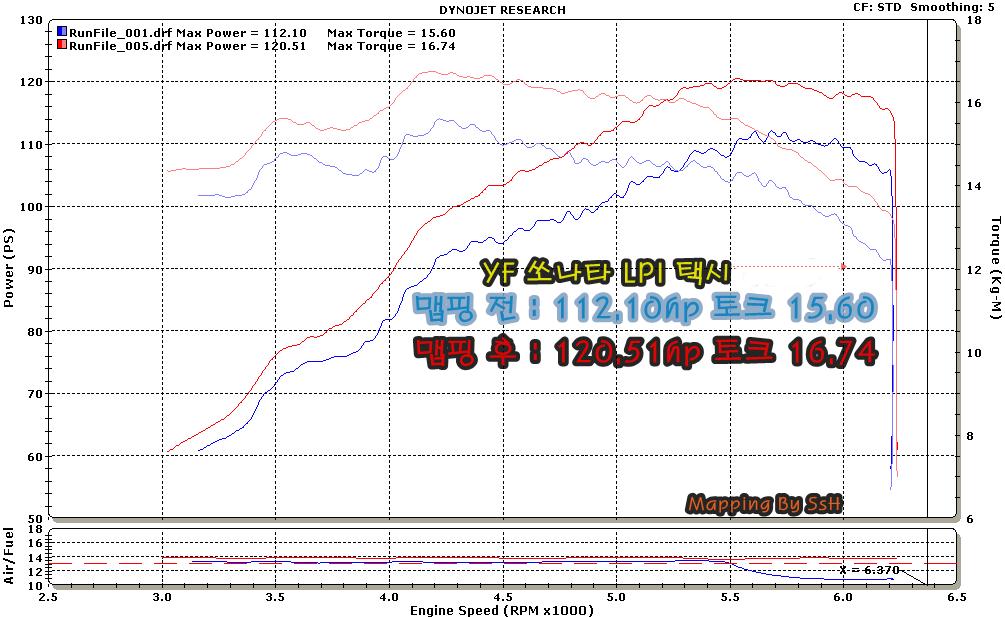Click the 100 tick on the power axis
The image size is (1005, 617).
click(x=31, y=207)
